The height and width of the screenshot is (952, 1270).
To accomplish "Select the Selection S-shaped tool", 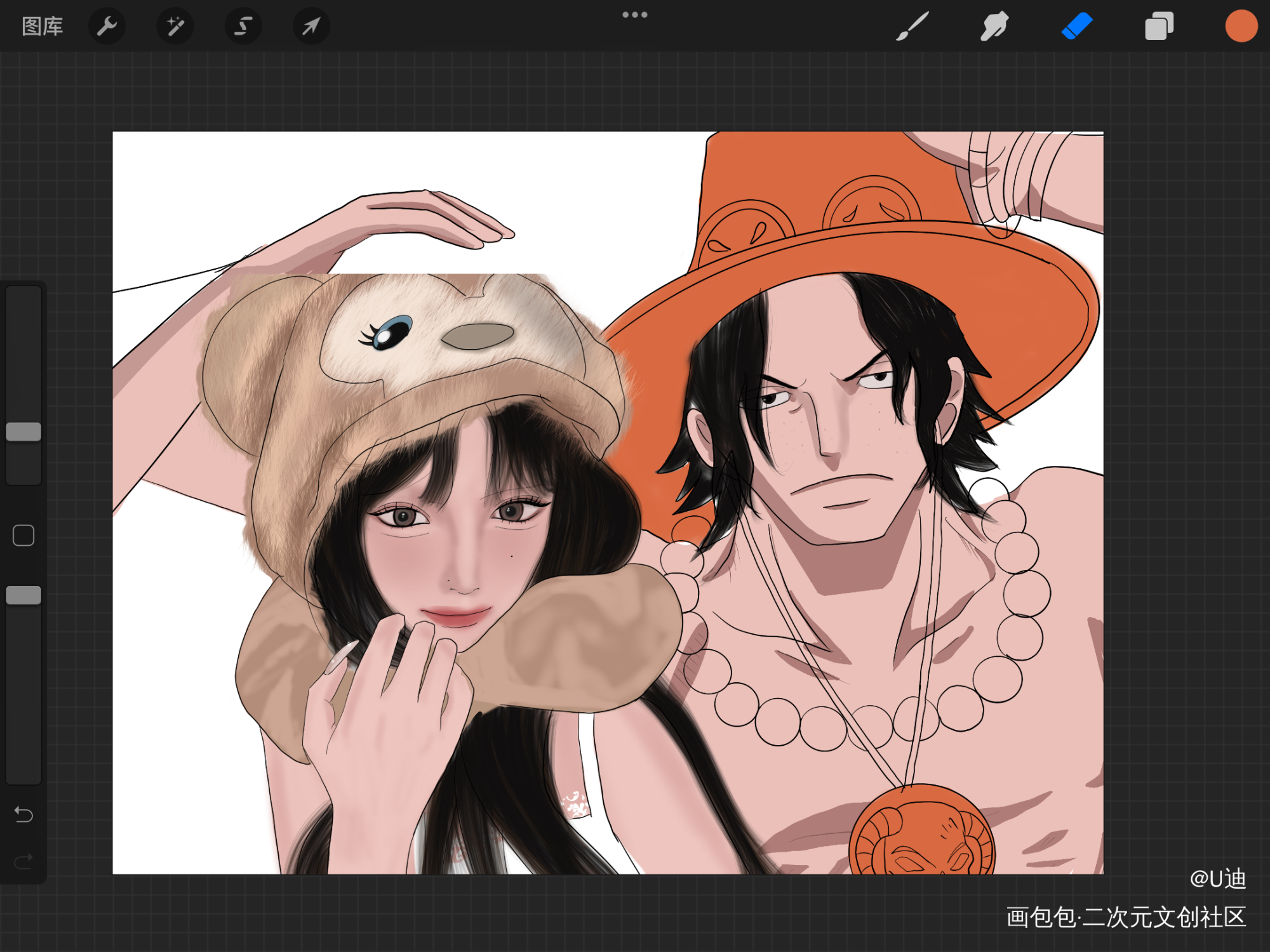I will point(243,27).
